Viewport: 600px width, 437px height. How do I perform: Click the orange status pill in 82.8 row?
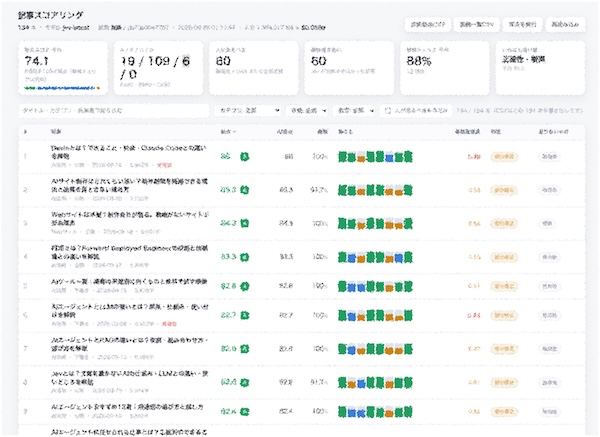coord(504,286)
